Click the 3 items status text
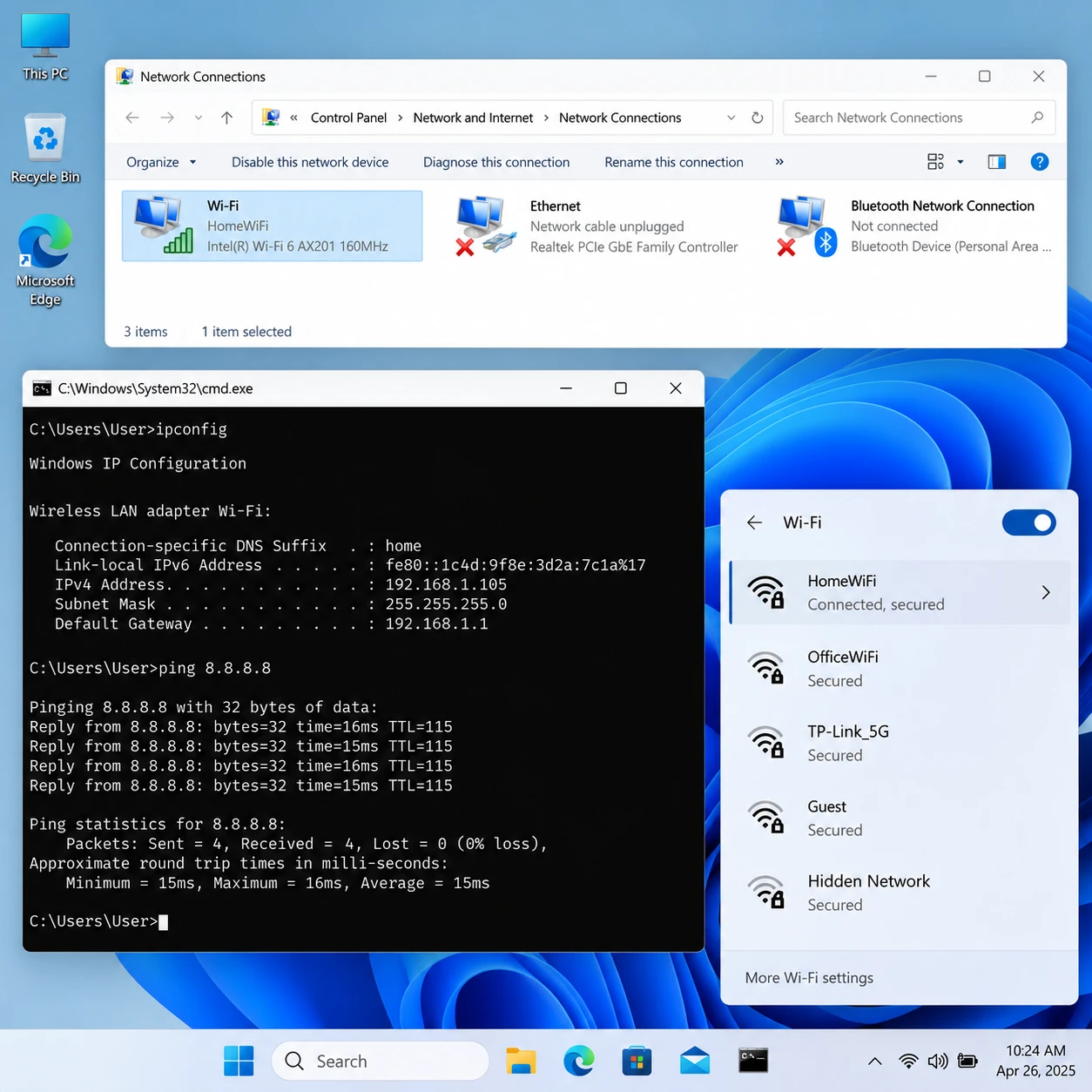Image resolution: width=1092 pixels, height=1092 pixels. coord(145,332)
